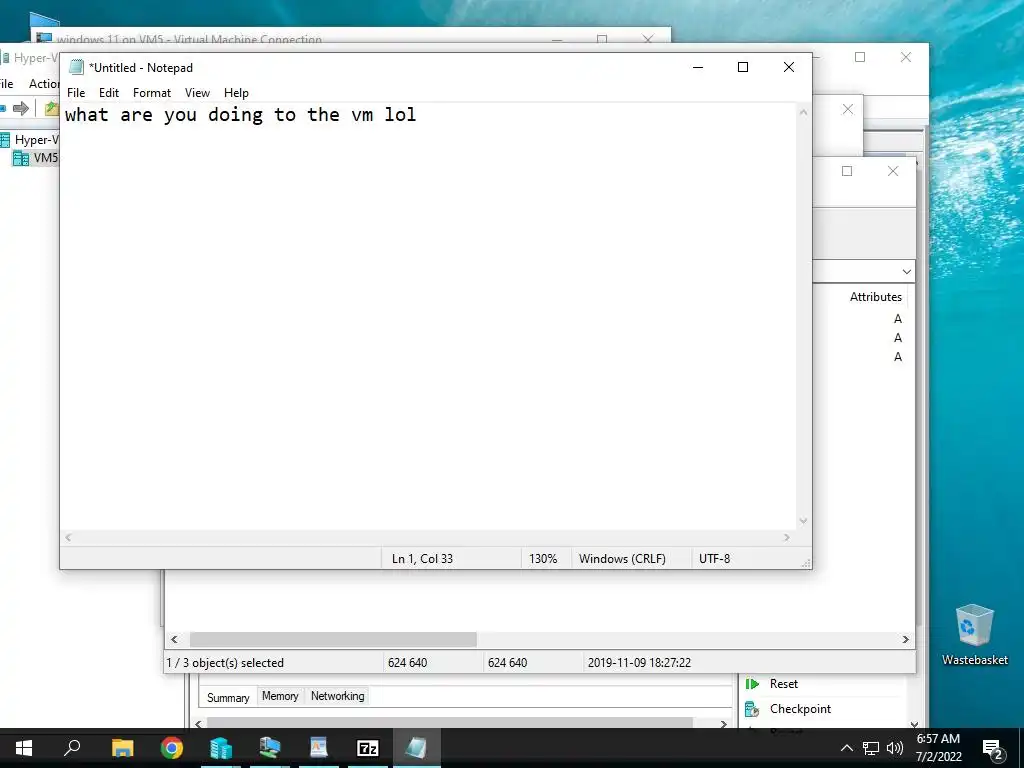This screenshot has width=1024, height=768.
Task: Click Actions pane scroll down arrow
Action: point(914,724)
